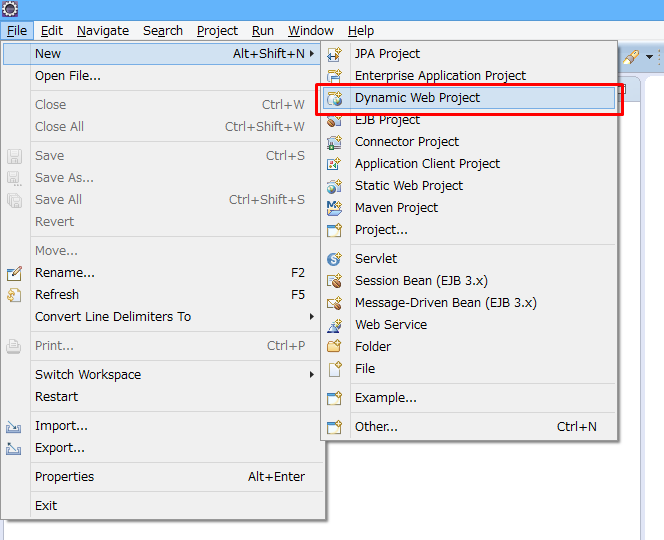Click the EJB Project bean icon
This screenshot has width=664, height=540.
pyautogui.click(x=335, y=120)
